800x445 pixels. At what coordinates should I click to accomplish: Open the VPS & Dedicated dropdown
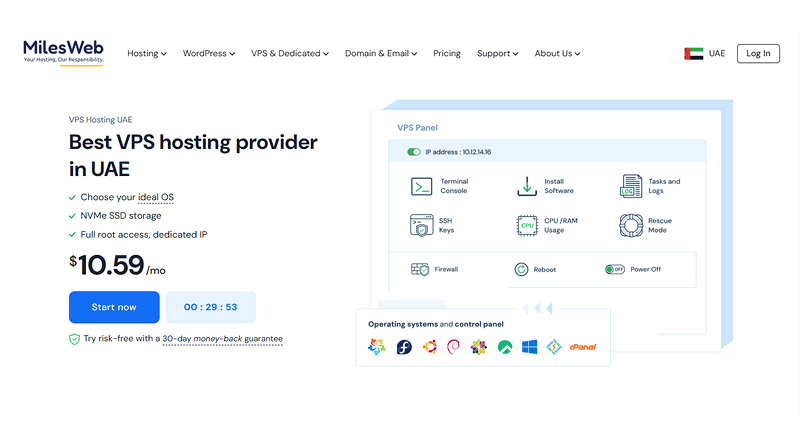pos(290,54)
